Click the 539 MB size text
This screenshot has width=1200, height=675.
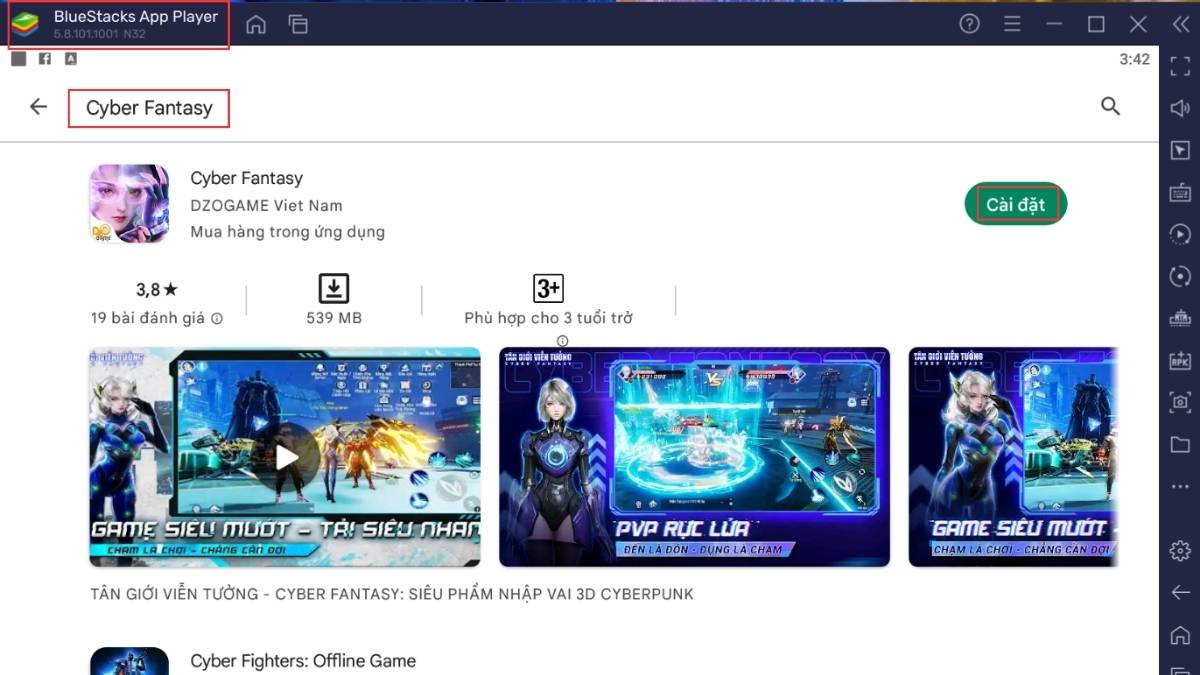point(334,318)
